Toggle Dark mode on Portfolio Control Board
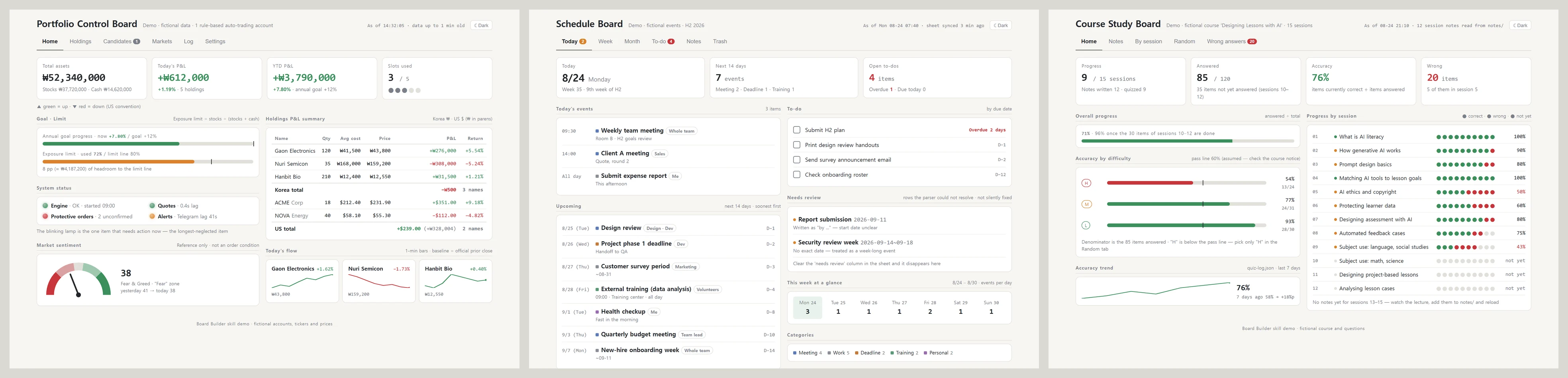 [x=481, y=26]
